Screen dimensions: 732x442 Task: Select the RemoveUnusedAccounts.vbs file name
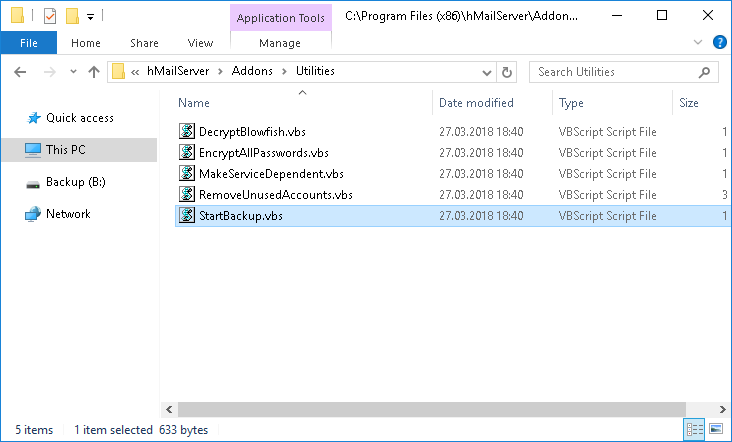pyautogui.click(x=276, y=195)
